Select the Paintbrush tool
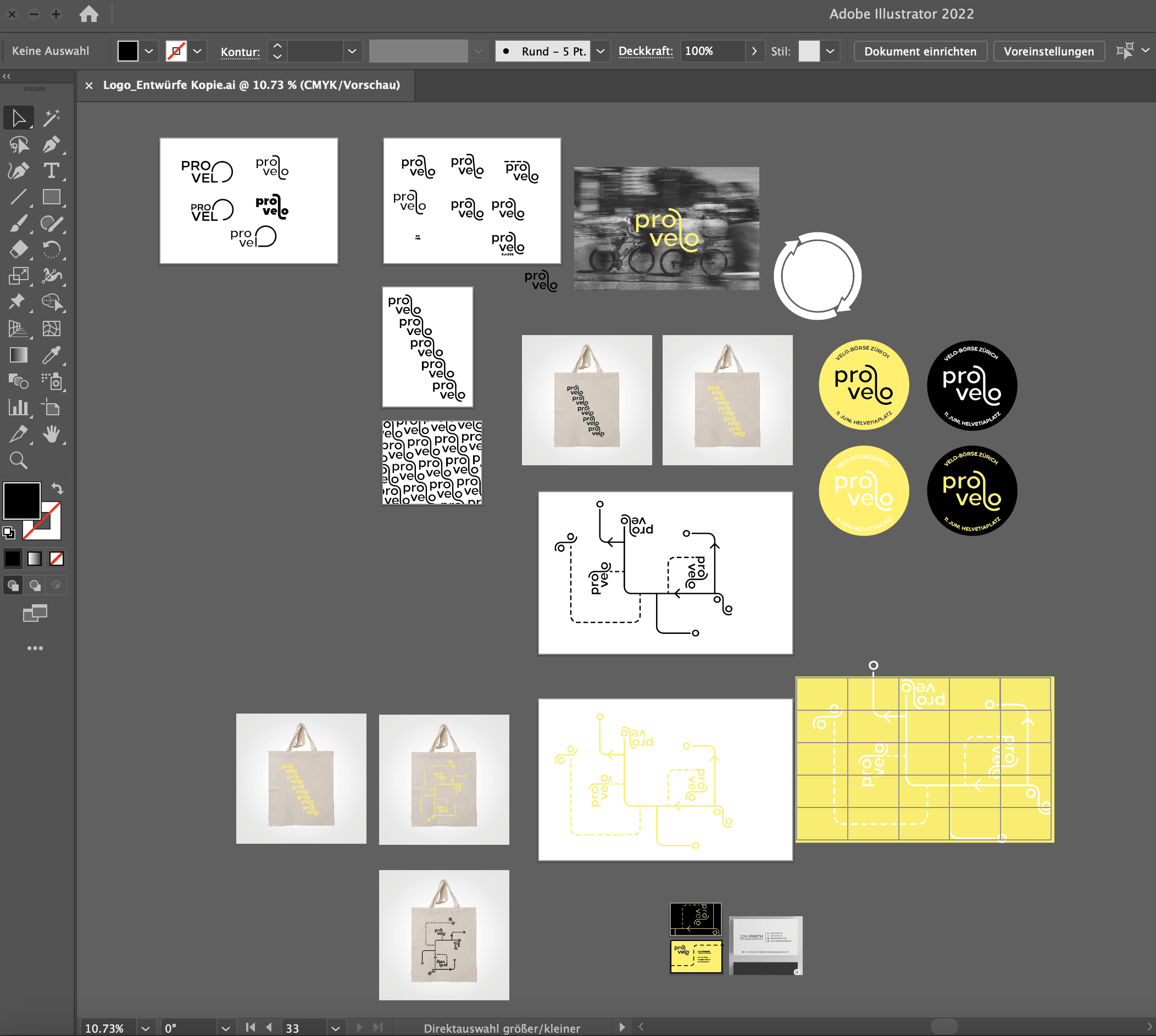The height and width of the screenshot is (1036, 1156). point(18,223)
